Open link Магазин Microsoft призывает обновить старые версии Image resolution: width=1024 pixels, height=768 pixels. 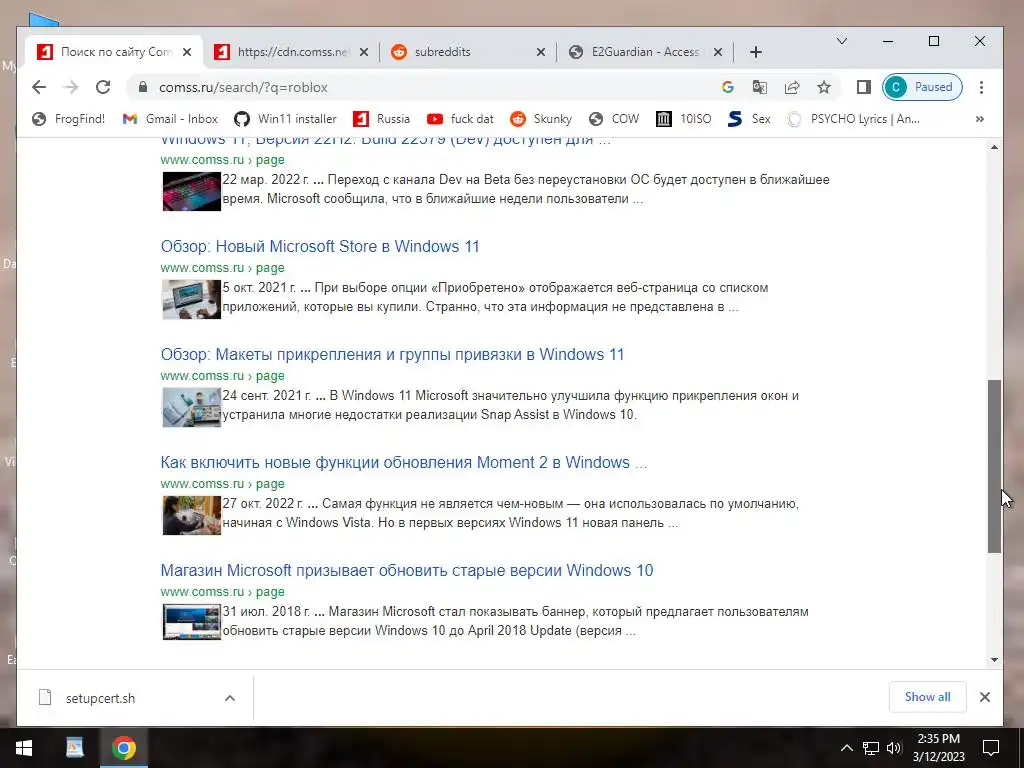[407, 570]
